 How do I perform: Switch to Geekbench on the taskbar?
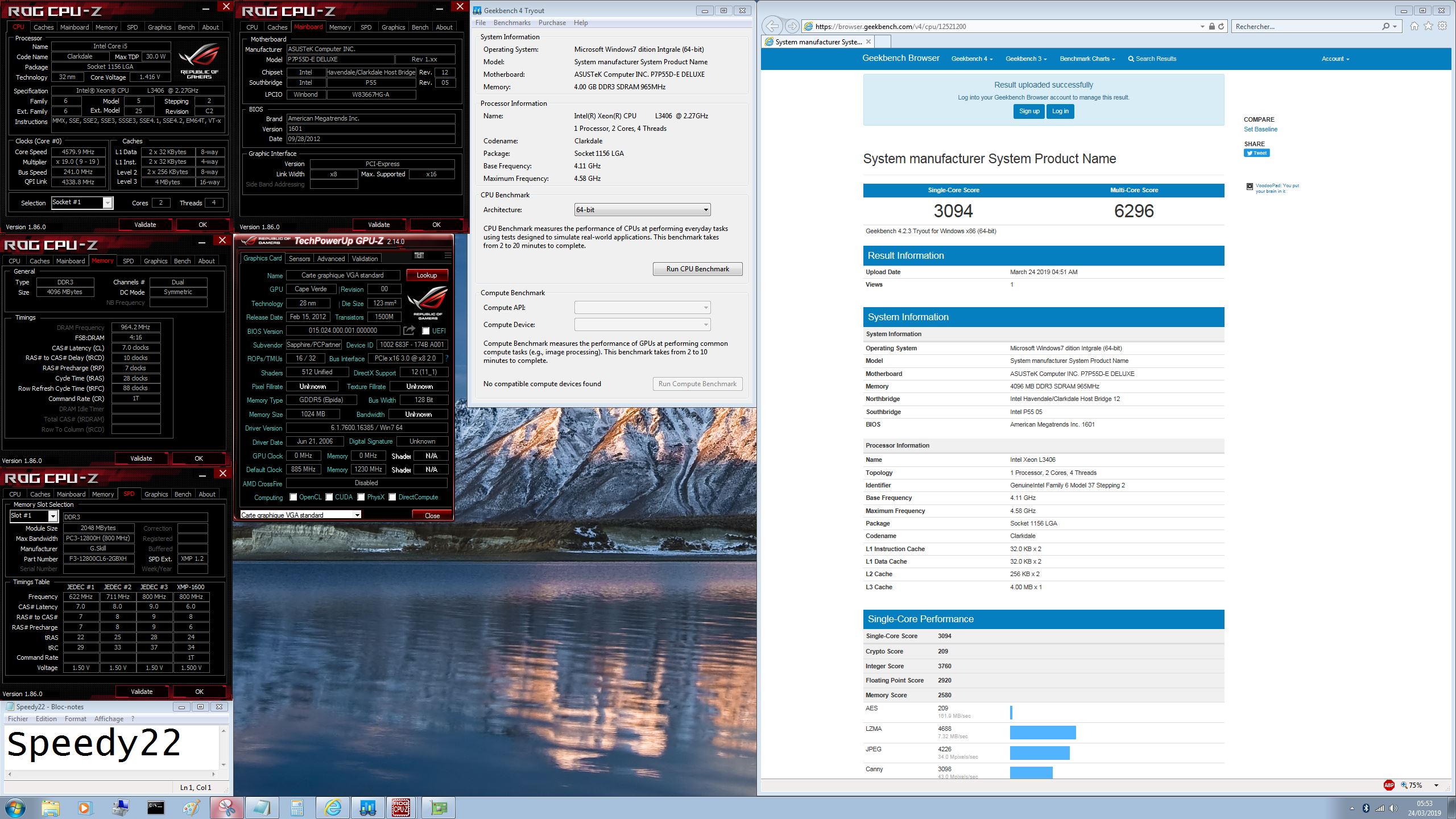tap(367, 807)
